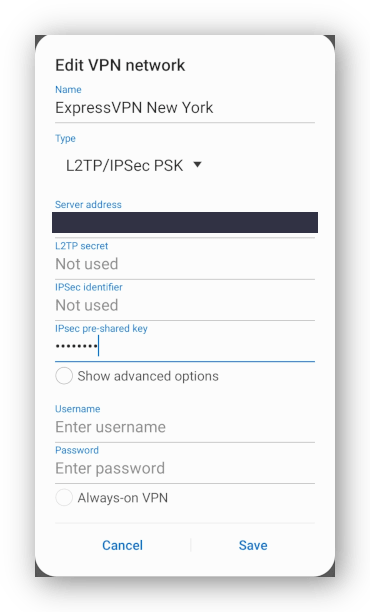Save the VPN network settings
The image size is (370, 612).
click(253, 545)
